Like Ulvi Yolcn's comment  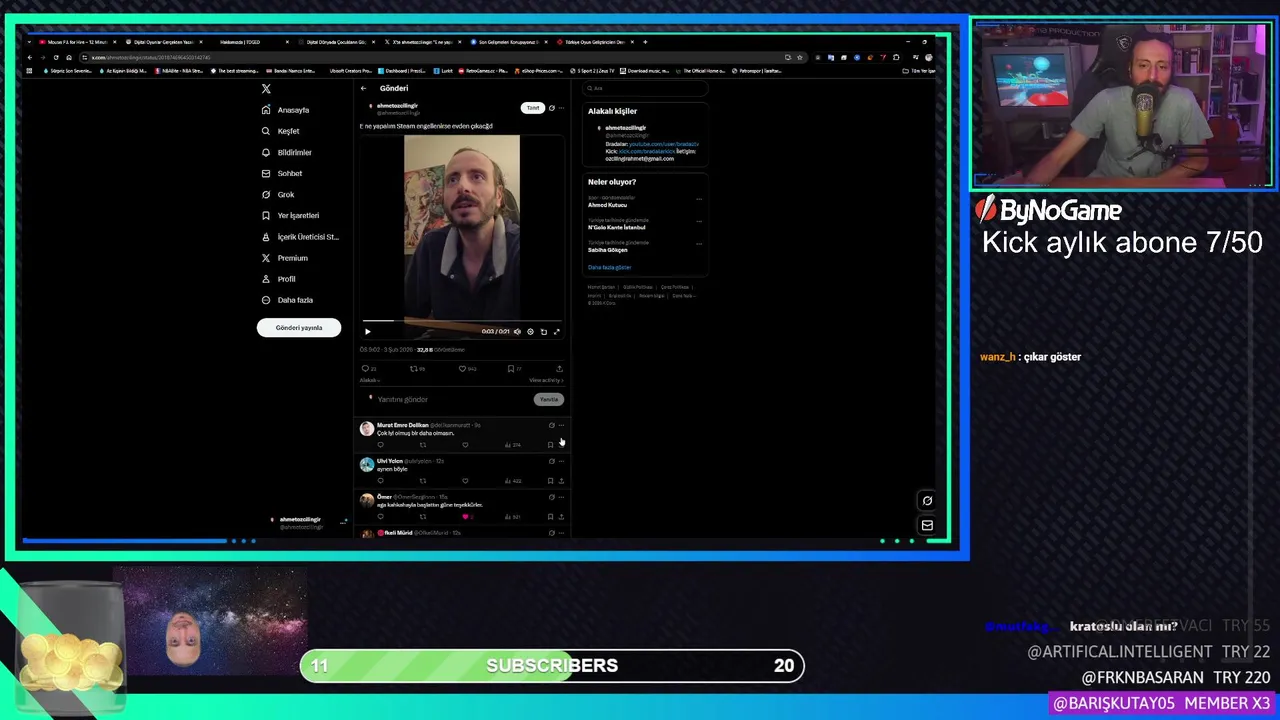(x=465, y=481)
